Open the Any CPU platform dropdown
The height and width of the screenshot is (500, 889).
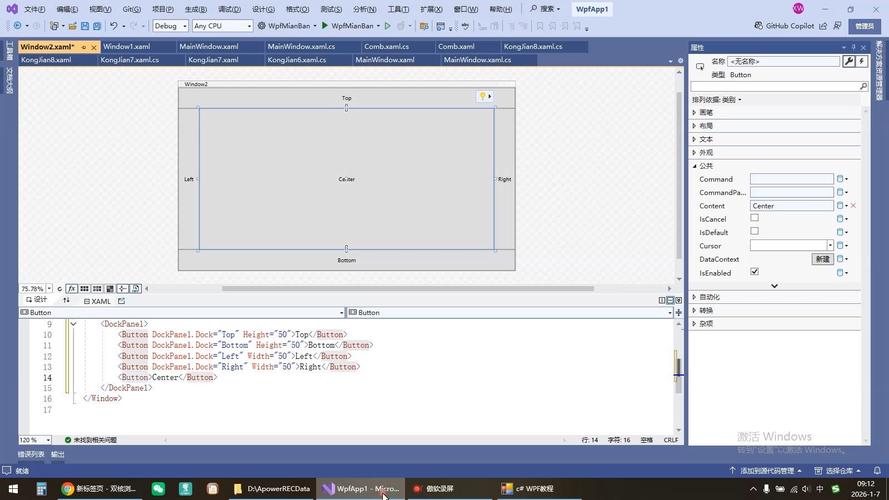(x=222, y=26)
